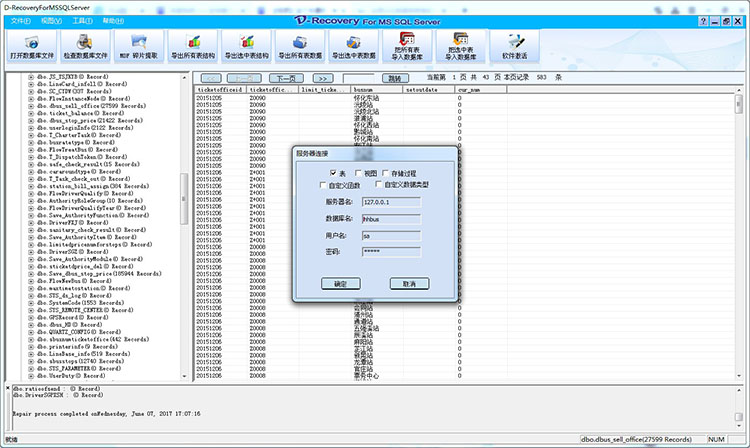This screenshot has width=750, height=448.
Task: Select dbo.printerinfo tree item
Action: (77, 347)
